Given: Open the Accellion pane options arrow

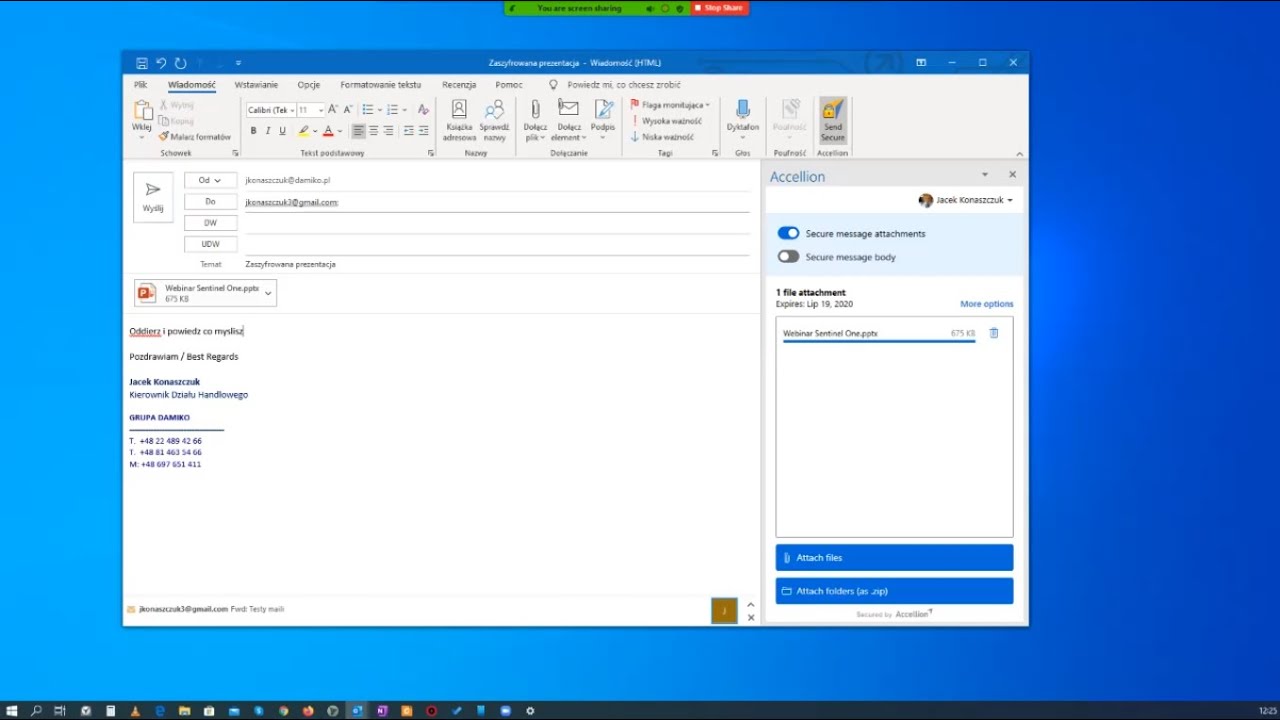Looking at the screenshot, I should tap(985, 175).
